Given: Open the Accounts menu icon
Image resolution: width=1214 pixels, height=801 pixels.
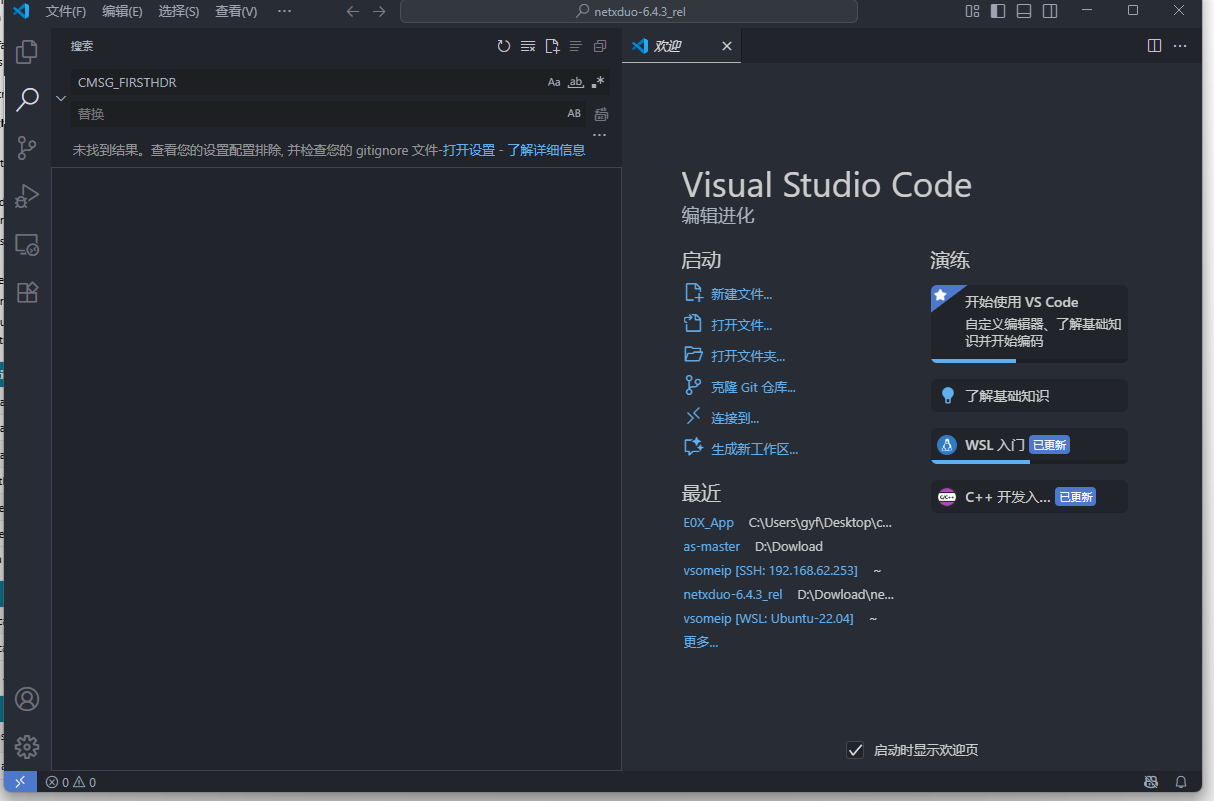Looking at the screenshot, I should (27, 699).
